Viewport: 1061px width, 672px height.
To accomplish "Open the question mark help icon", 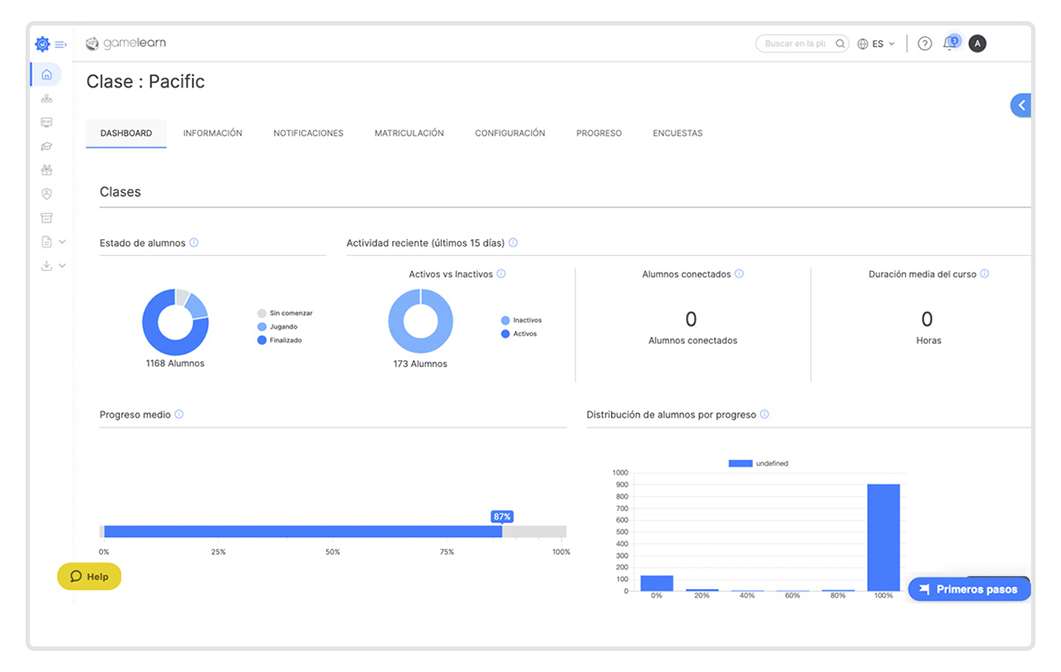I will coord(924,44).
